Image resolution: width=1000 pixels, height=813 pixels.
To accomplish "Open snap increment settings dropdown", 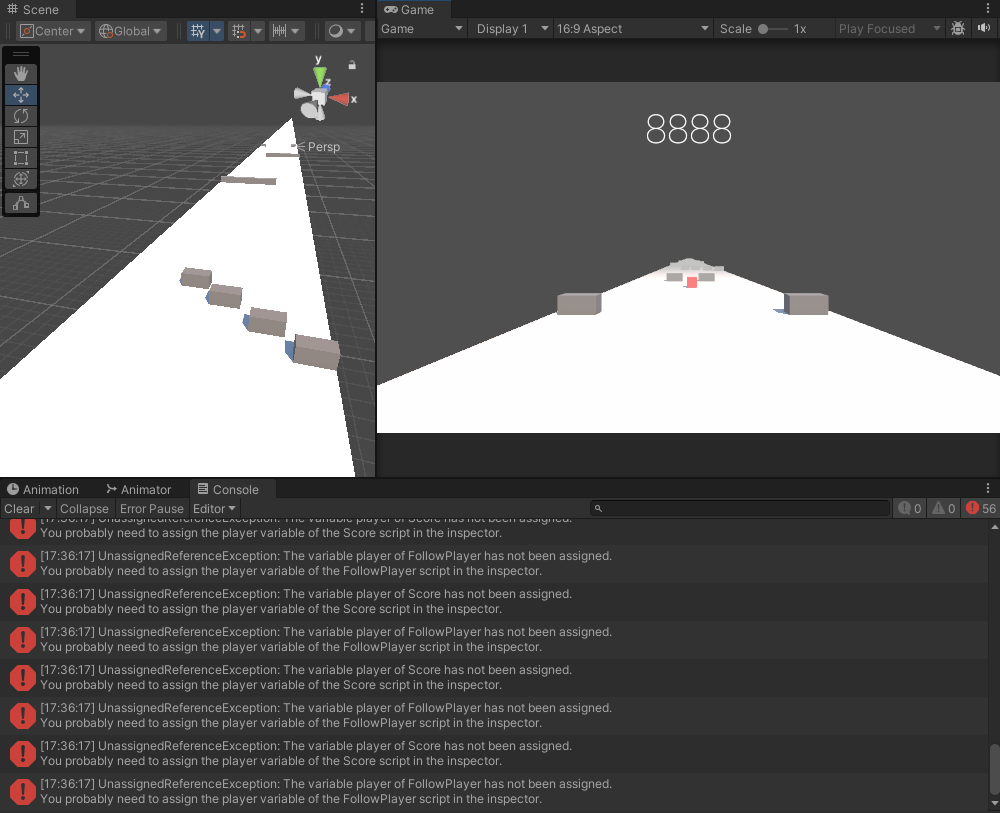I will pos(285,31).
